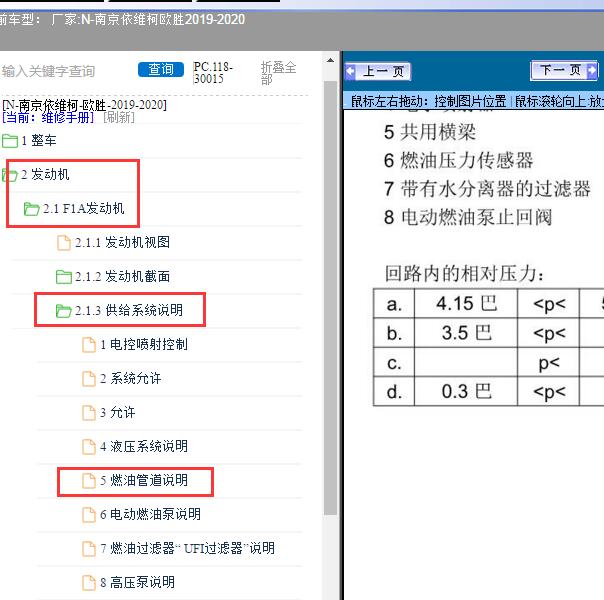Click the tree panel scrollbar up arrow
Viewport: 604px width, 600px height.
(x=330, y=60)
